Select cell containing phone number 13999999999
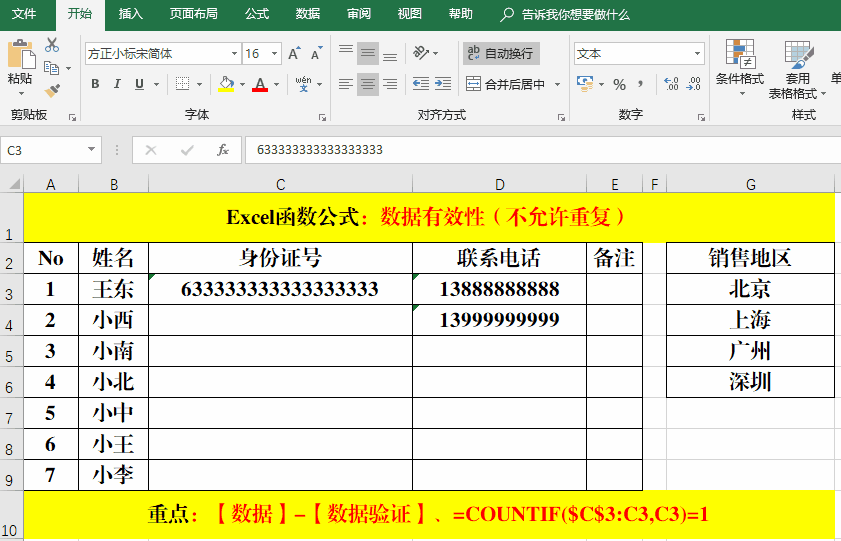Screen dimensions: 841x541 pos(499,320)
